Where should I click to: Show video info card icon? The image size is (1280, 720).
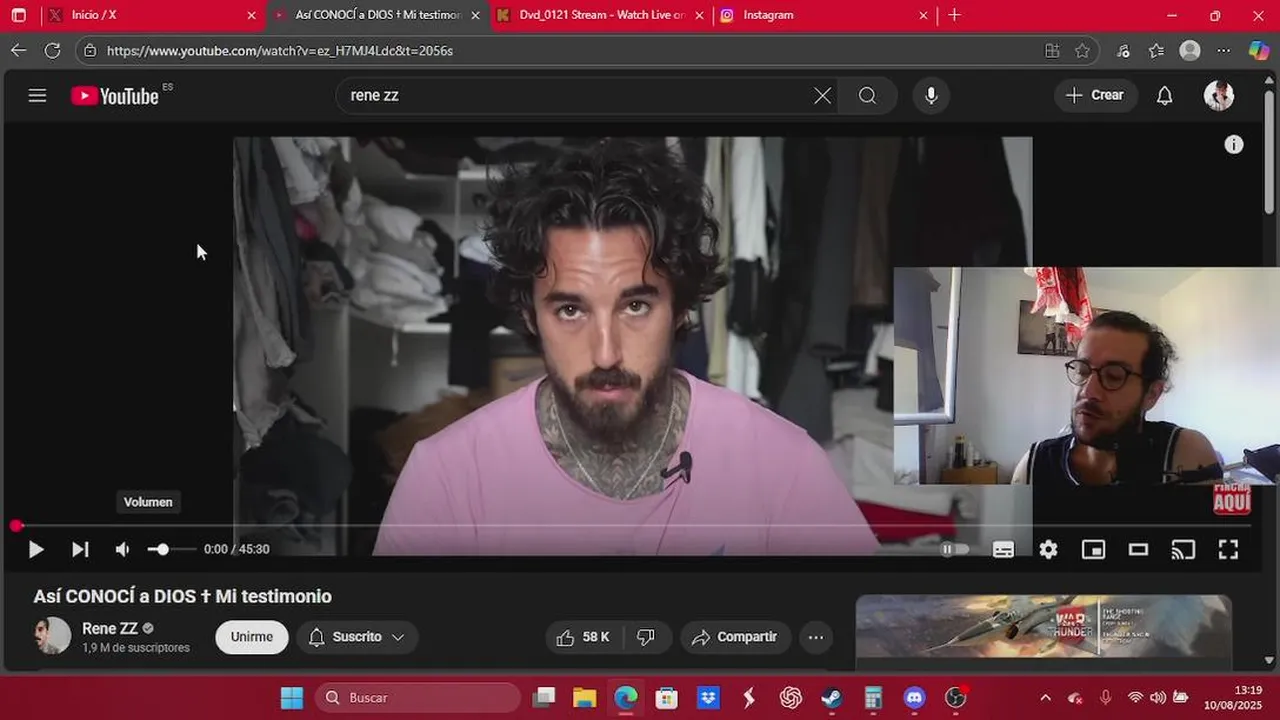[1234, 144]
